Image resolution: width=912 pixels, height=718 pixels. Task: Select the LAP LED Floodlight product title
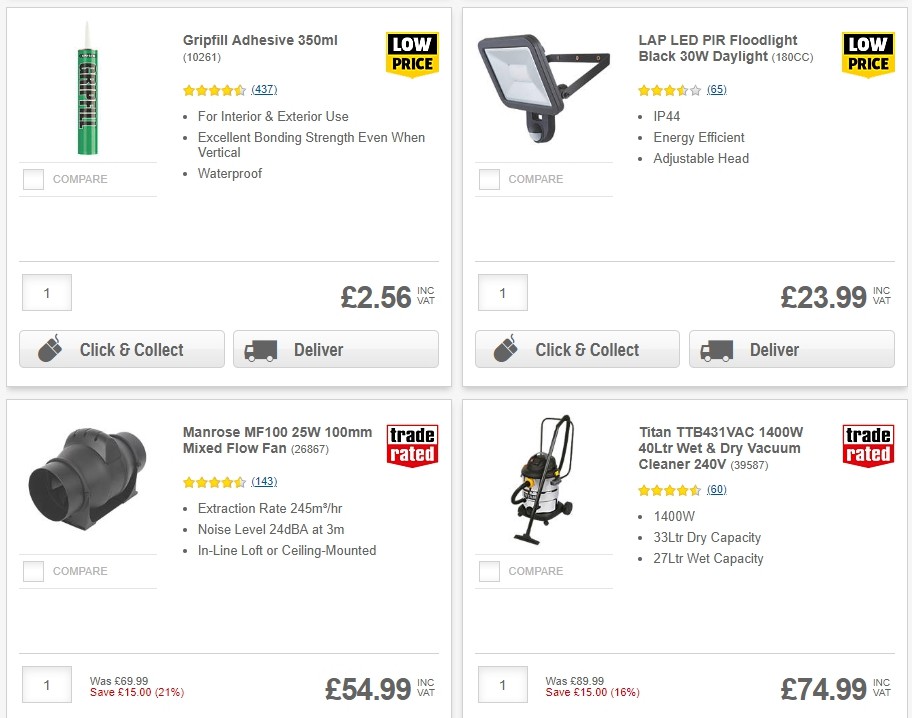point(717,46)
